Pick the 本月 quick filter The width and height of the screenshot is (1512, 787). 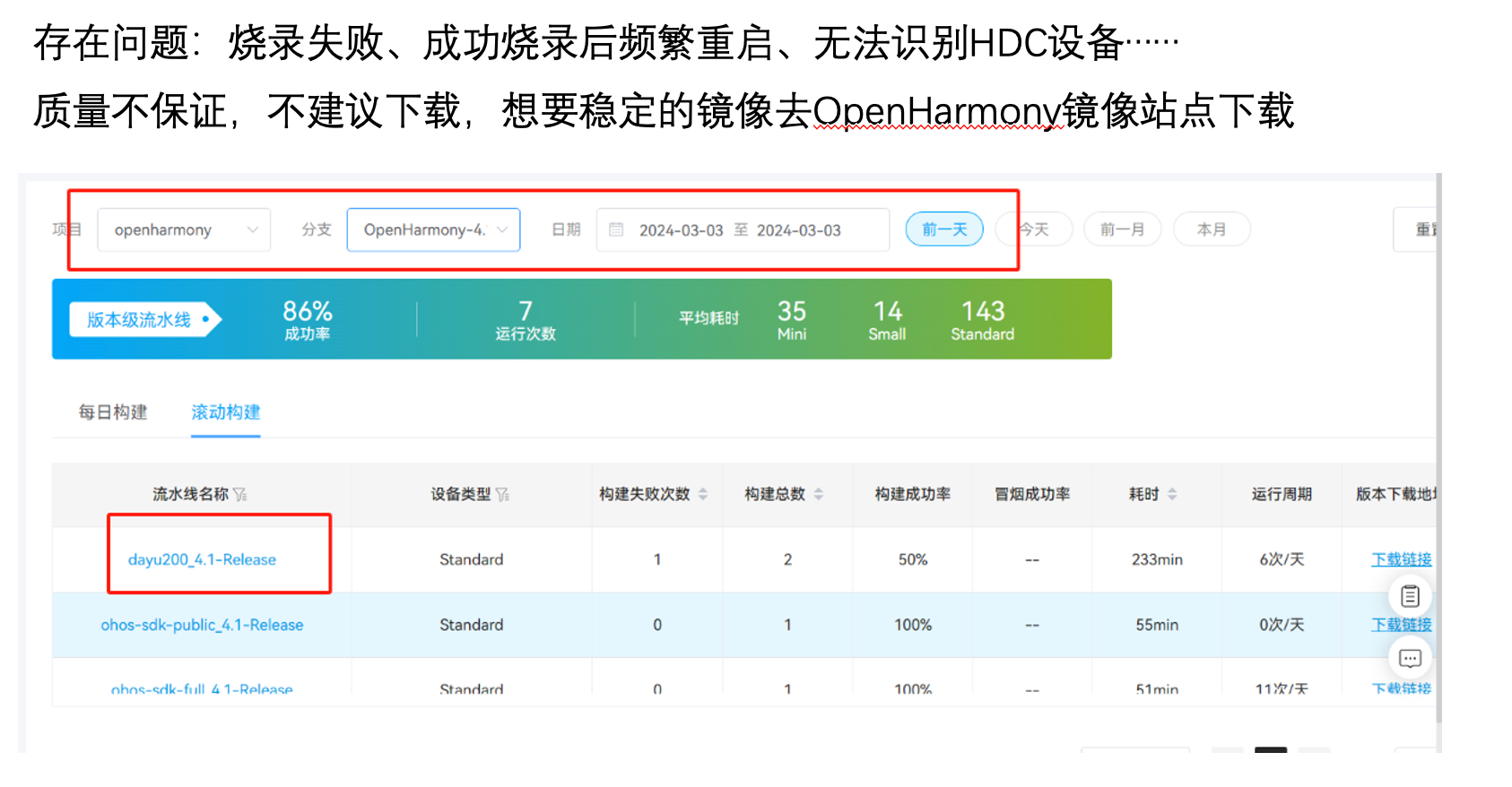(1212, 229)
